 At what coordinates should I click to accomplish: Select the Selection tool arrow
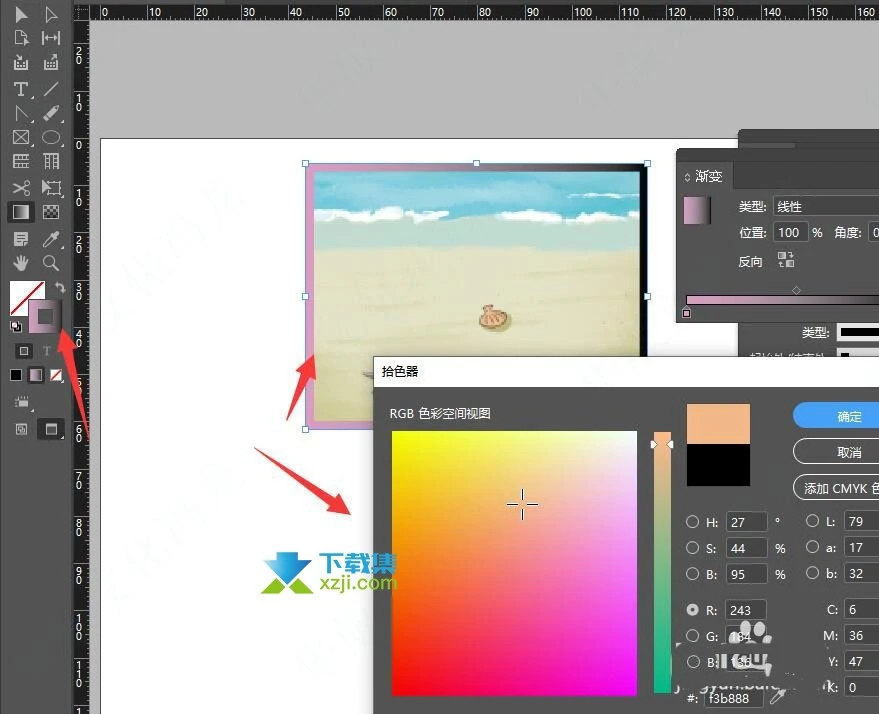click(21, 14)
